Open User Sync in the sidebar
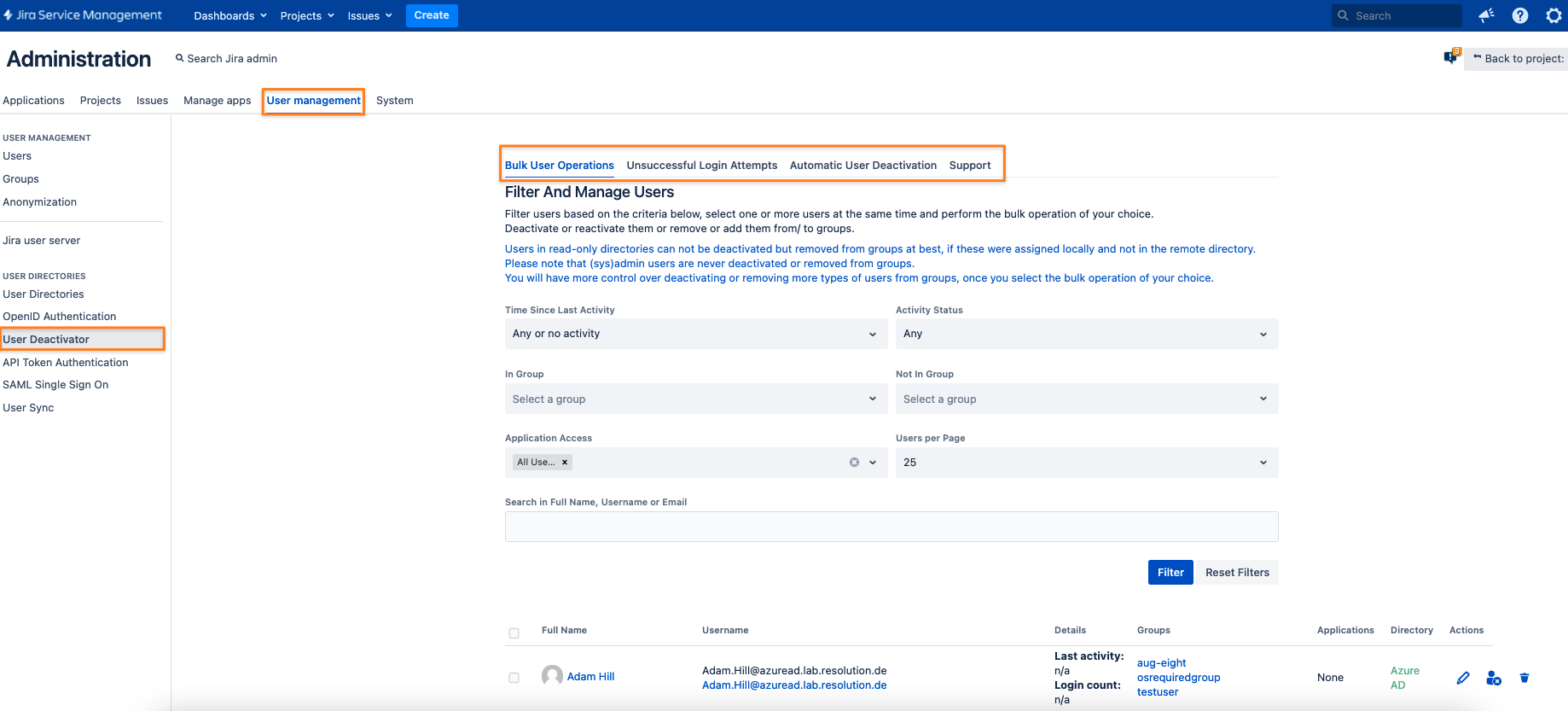The image size is (1568, 711). click(28, 408)
